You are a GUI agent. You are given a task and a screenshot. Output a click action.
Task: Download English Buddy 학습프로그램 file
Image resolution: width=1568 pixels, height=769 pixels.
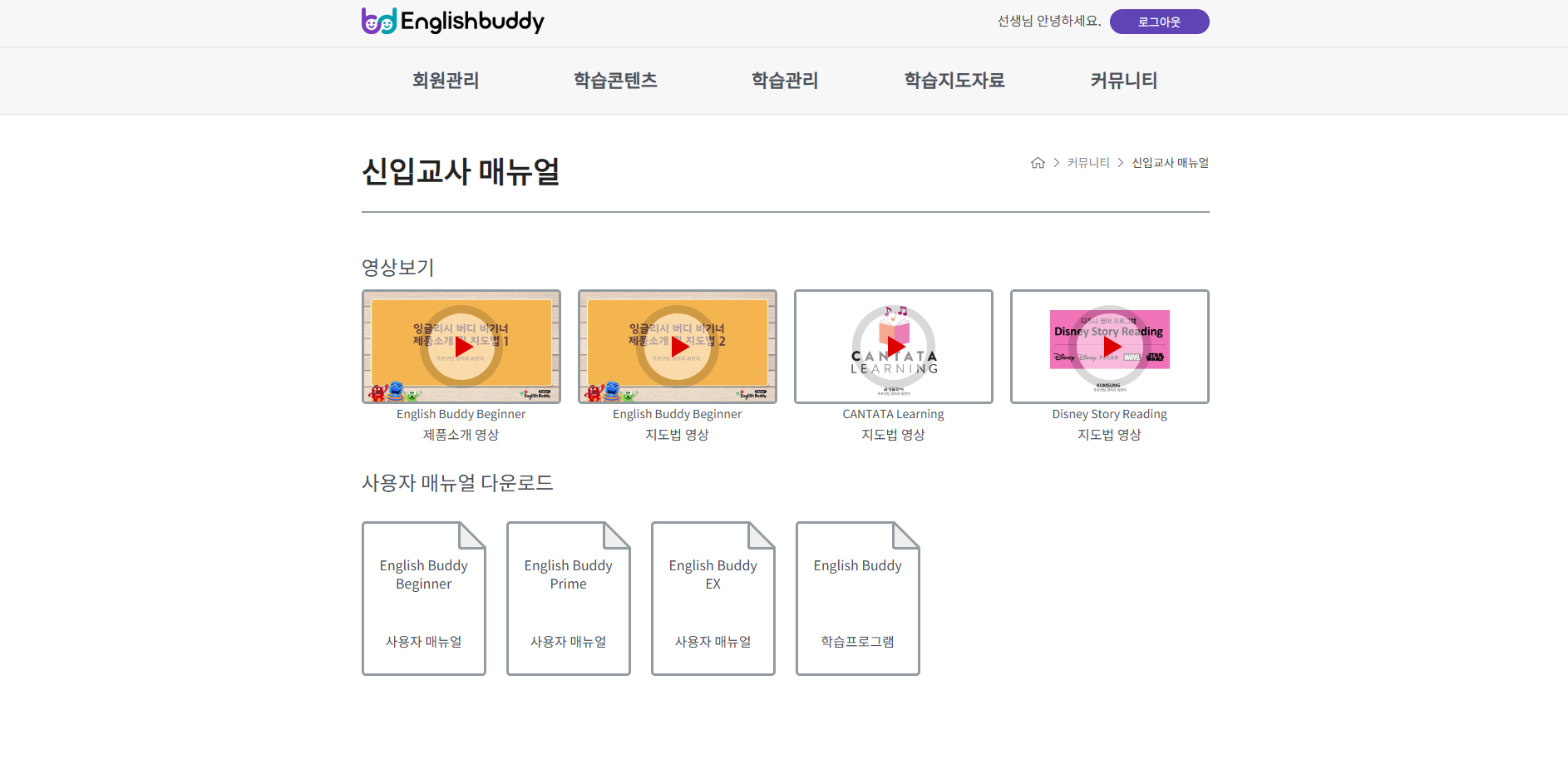point(858,599)
